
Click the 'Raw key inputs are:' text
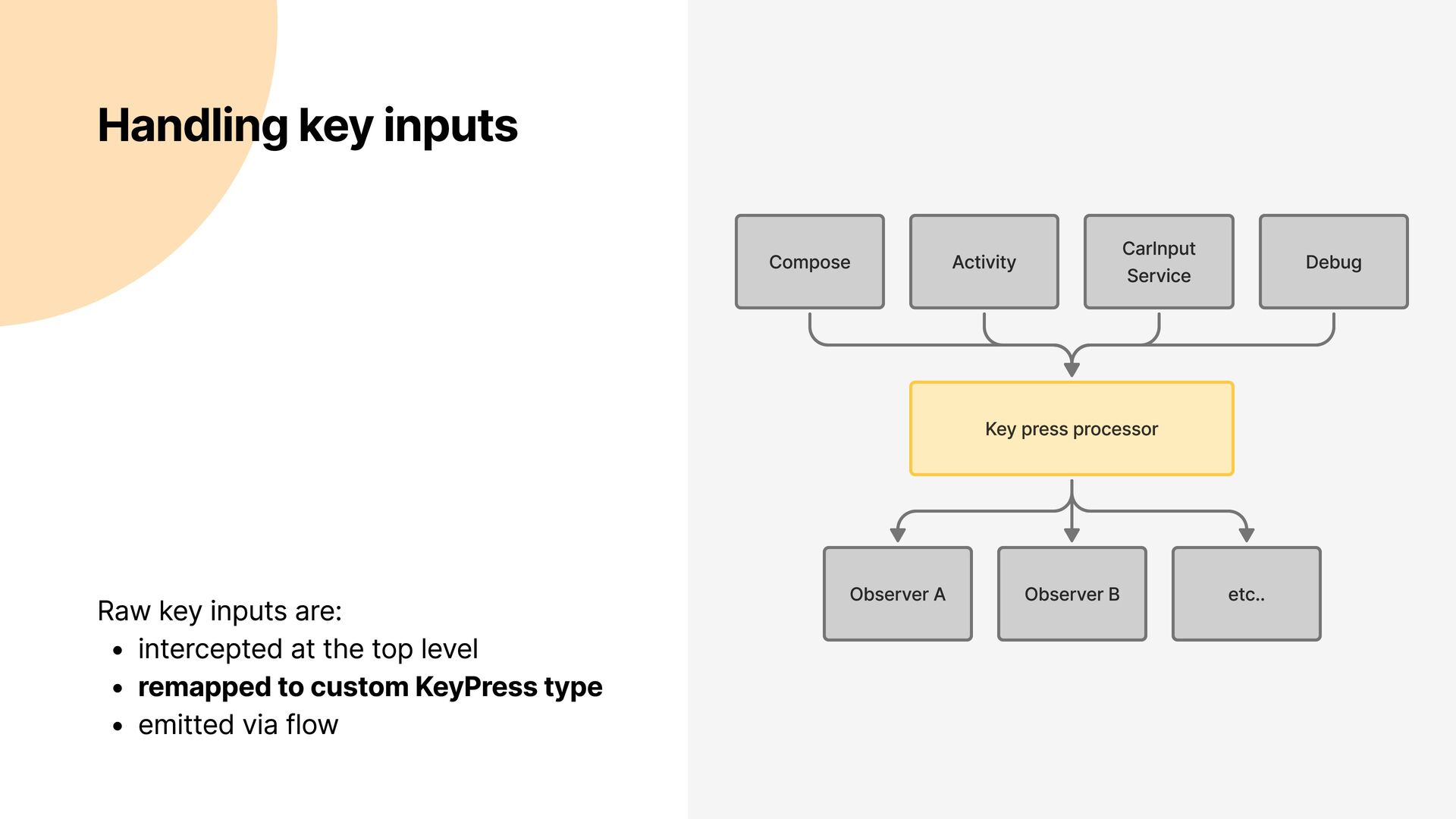click(x=219, y=610)
